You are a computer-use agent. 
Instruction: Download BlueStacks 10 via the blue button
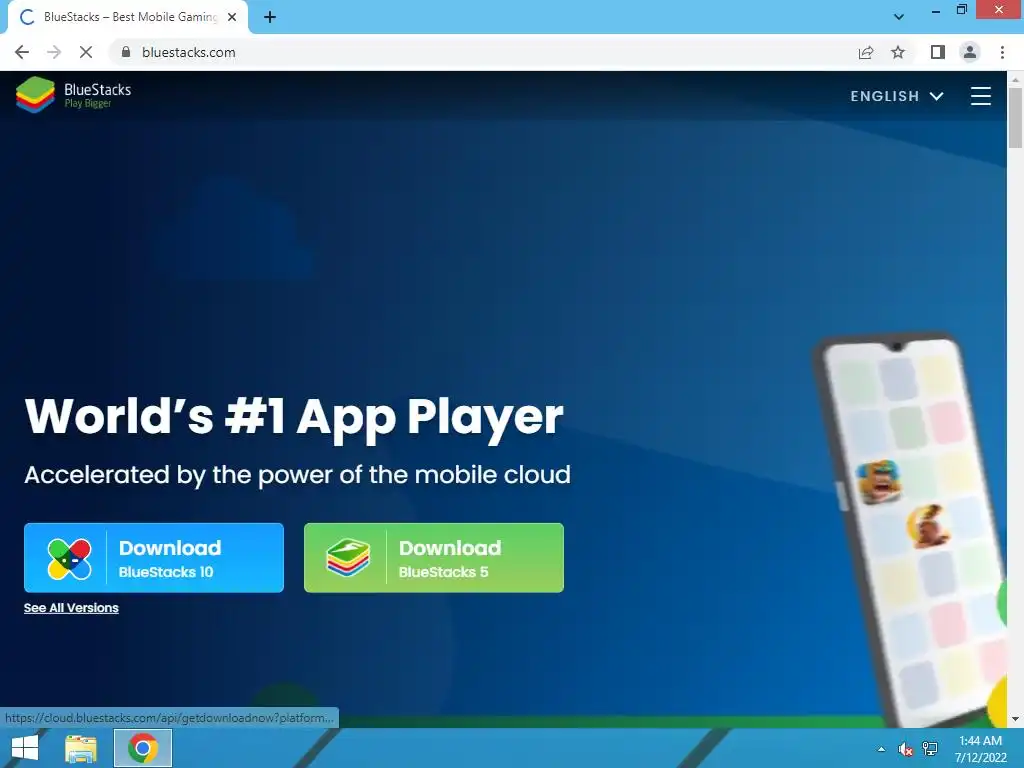(x=154, y=558)
